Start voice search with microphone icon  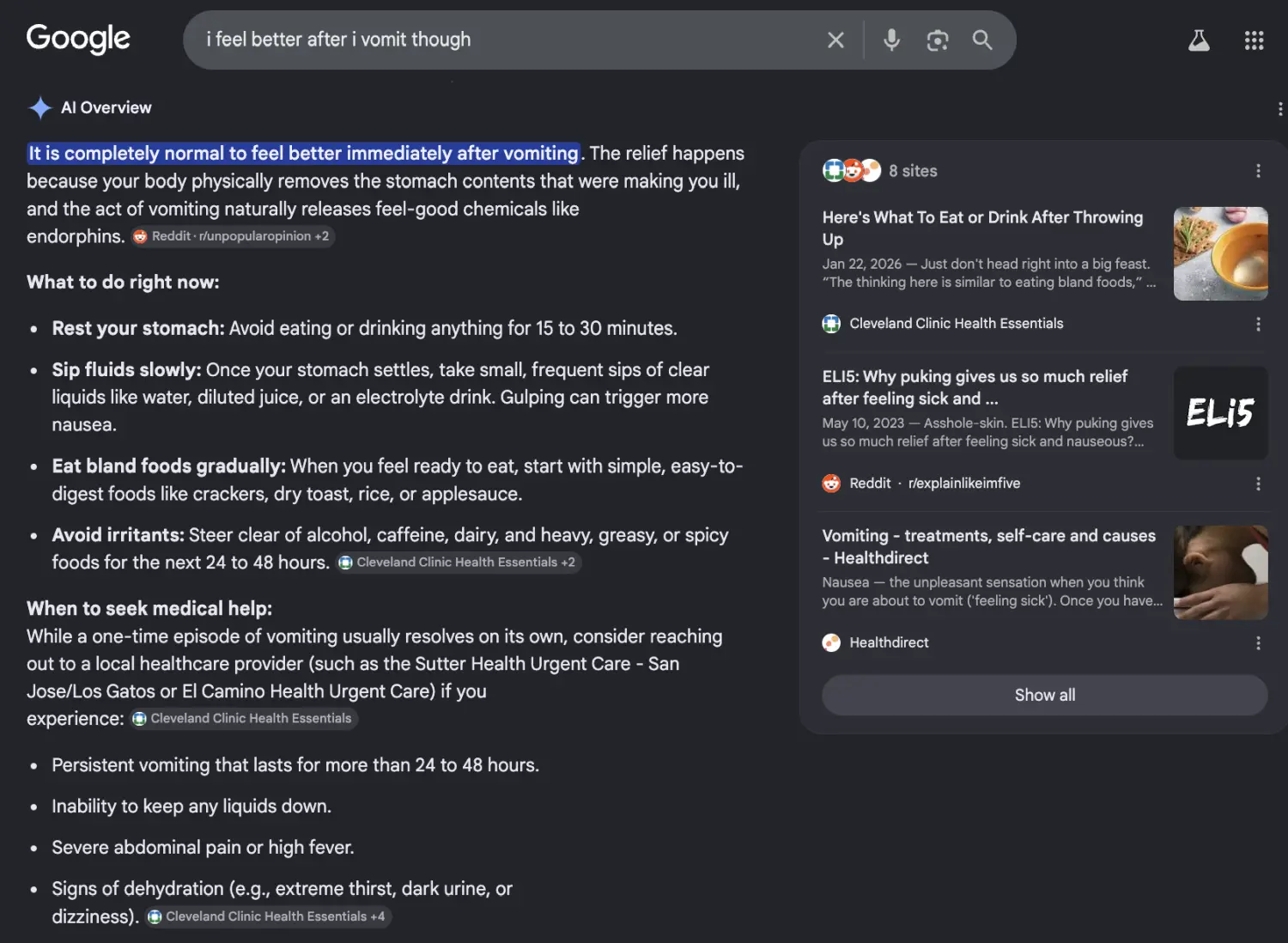click(x=892, y=40)
